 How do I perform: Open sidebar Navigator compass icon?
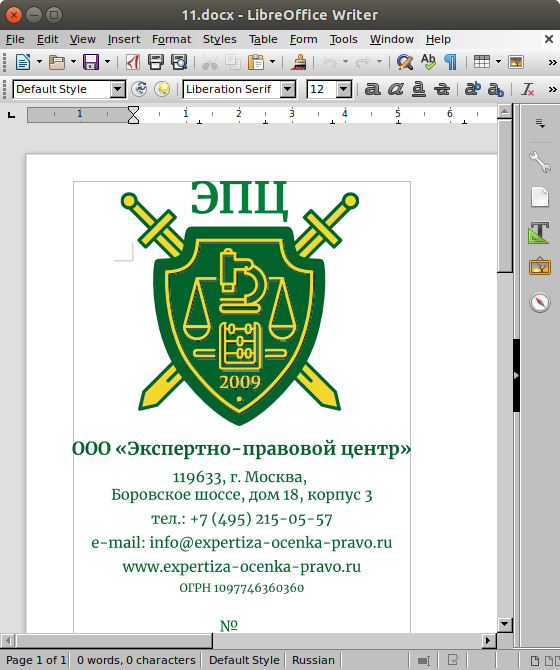(540, 302)
